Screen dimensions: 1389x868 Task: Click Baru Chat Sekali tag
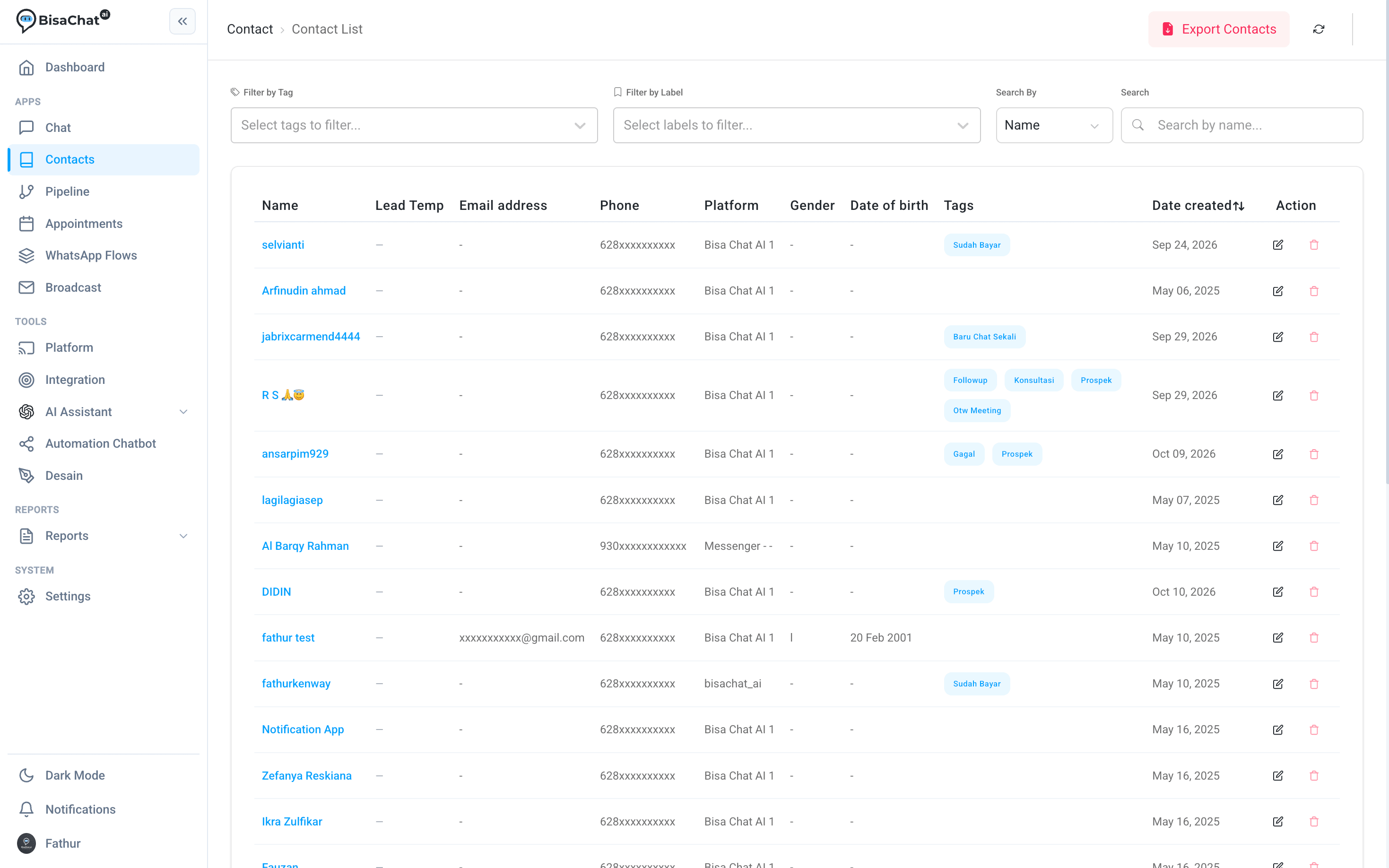tap(984, 337)
